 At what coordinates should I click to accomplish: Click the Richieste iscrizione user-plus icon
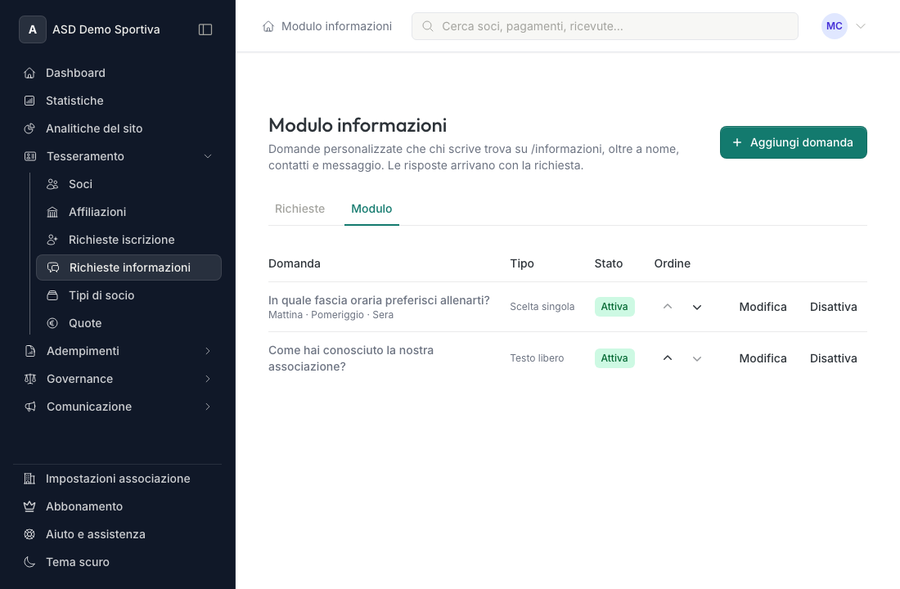(x=52, y=240)
